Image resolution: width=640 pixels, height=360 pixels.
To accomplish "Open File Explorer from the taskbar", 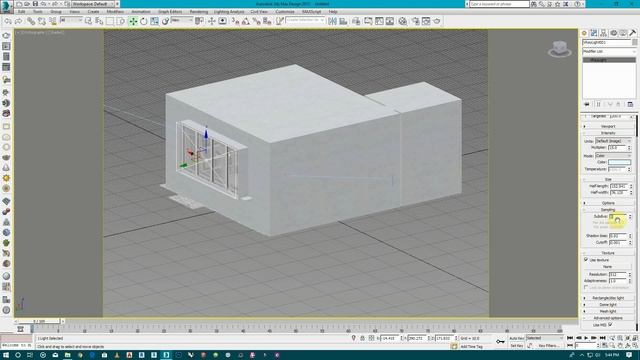I will (x=67, y=355).
